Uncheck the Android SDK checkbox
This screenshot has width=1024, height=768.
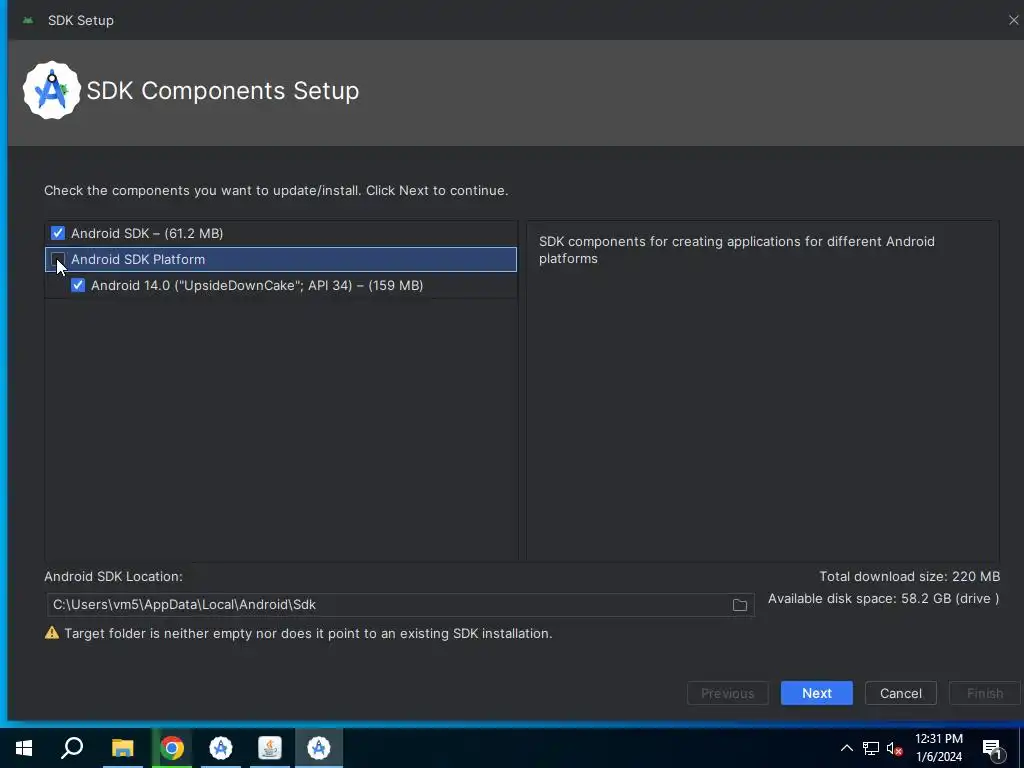(58, 233)
